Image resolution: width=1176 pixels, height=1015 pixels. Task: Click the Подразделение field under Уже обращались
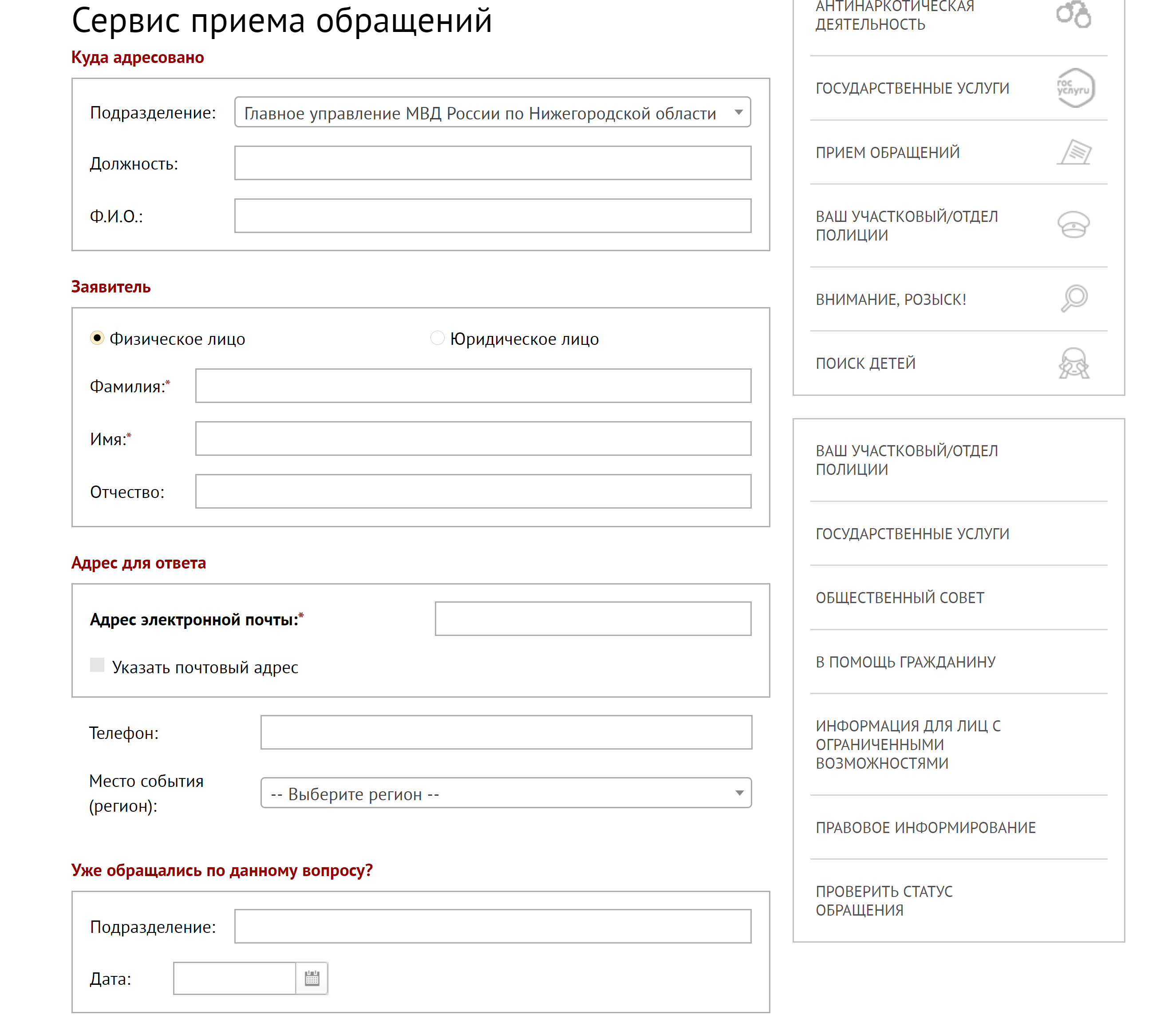point(493,926)
